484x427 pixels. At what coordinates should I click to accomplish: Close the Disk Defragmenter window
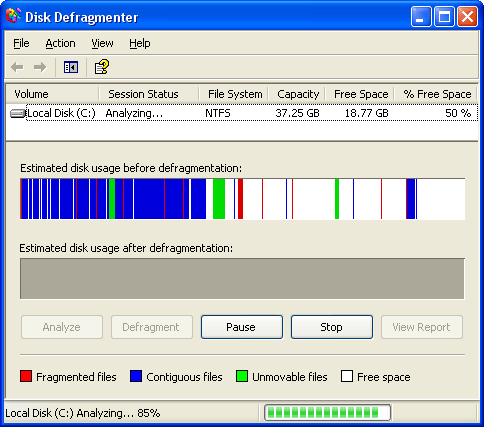[467, 16]
